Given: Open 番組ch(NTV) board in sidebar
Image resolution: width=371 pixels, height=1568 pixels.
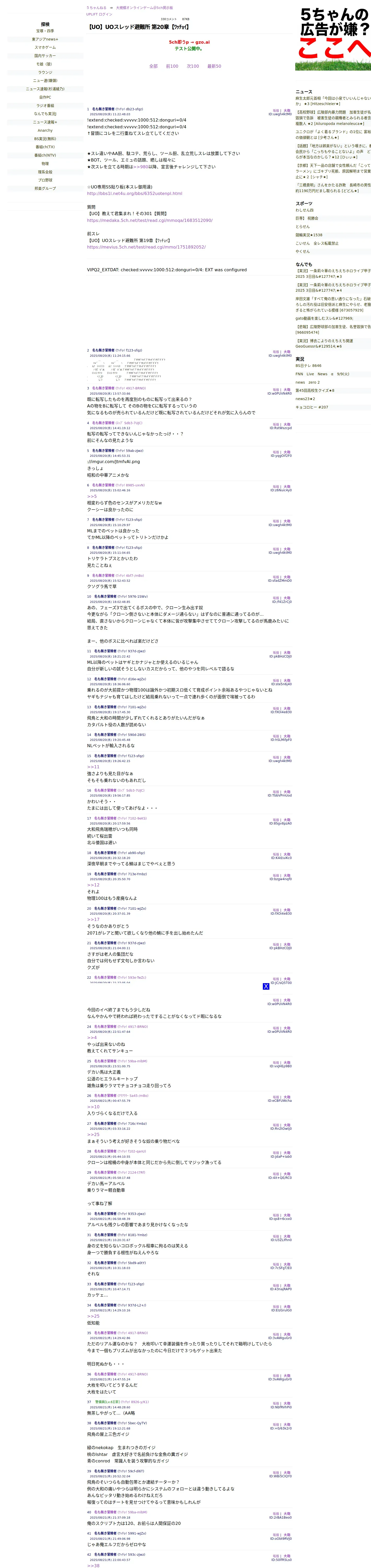Looking at the screenshot, I should coord(45,155).
